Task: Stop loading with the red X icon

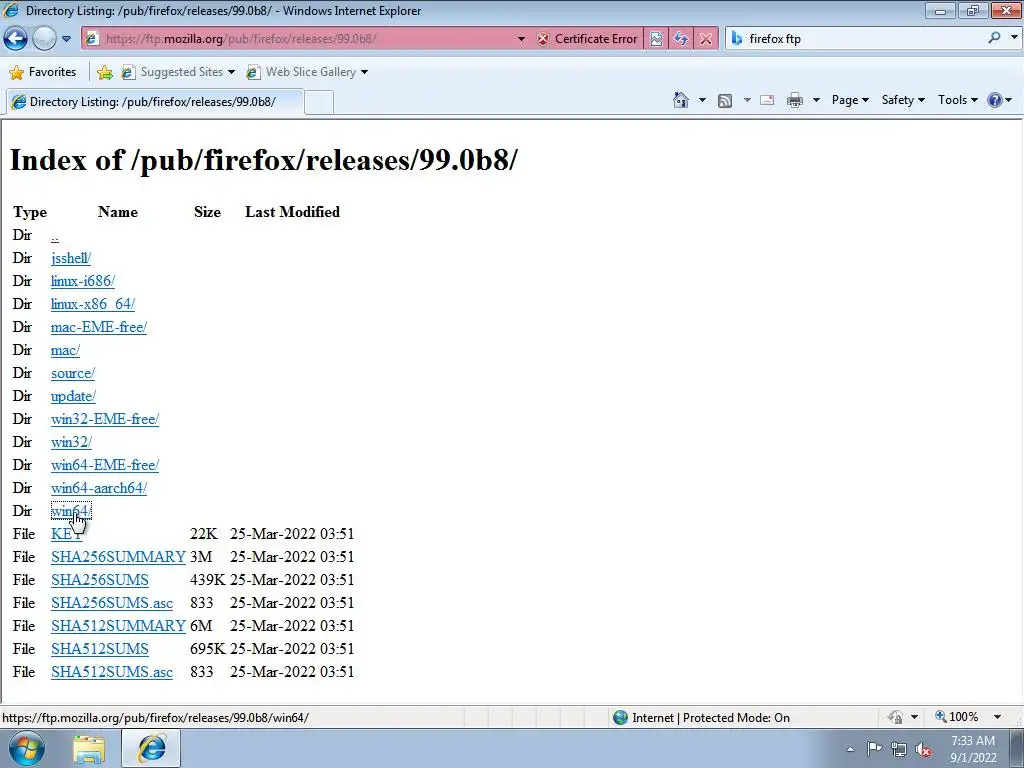Action: pos(705,39)
